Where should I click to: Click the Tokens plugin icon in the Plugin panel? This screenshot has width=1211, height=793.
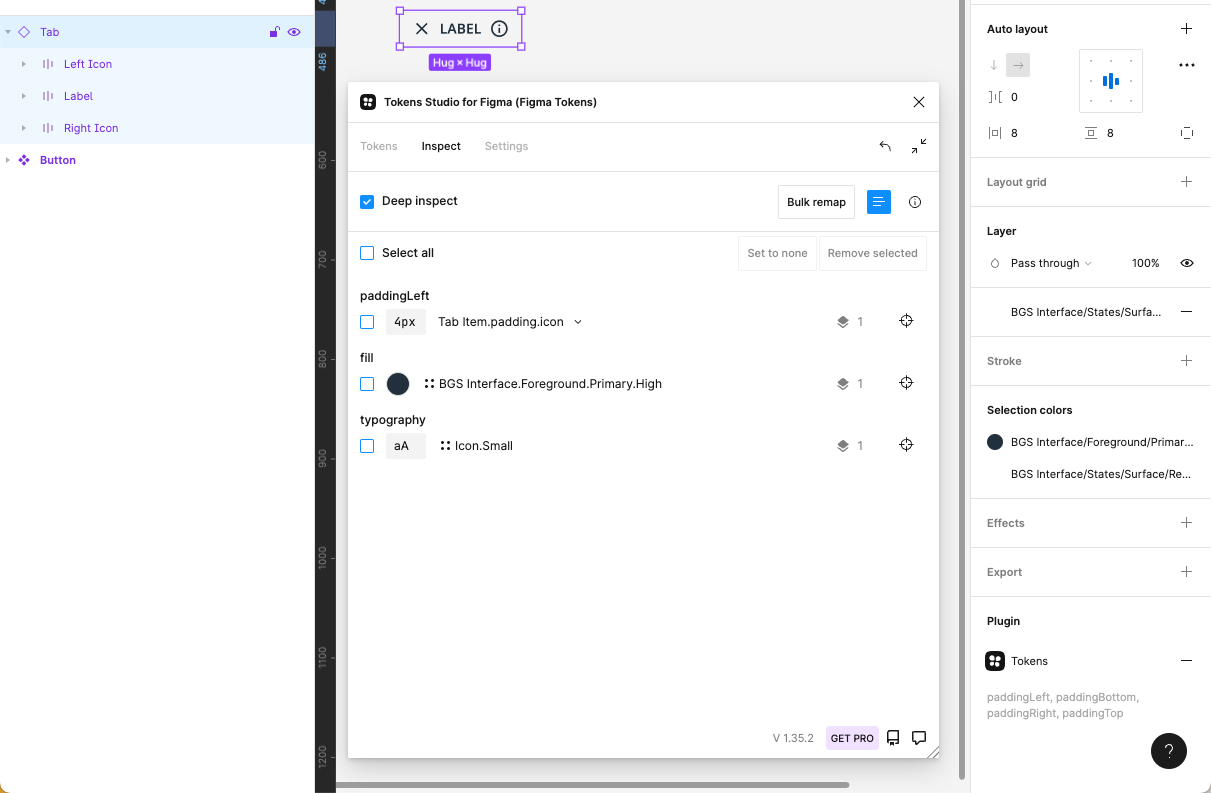coord(995,661)
